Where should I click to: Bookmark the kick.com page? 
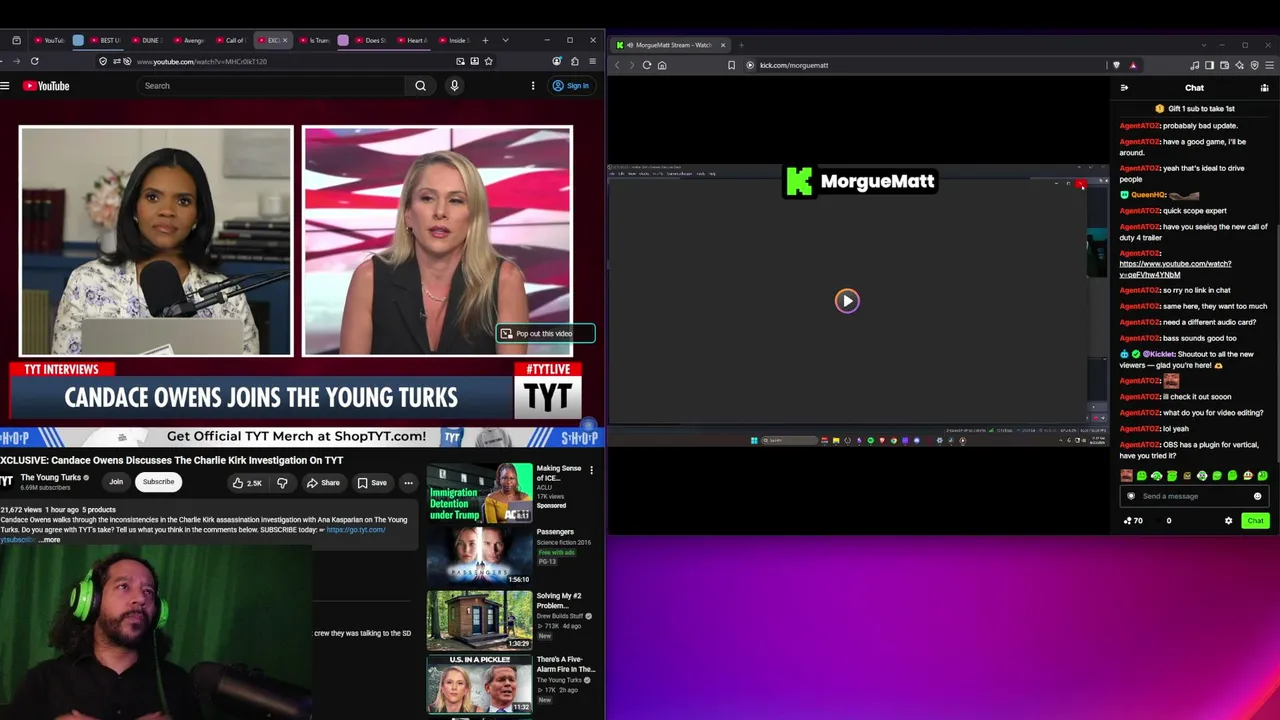(731, 65)
